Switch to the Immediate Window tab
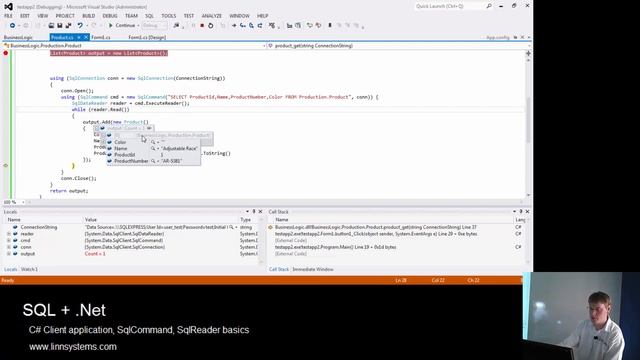The image size is (640, 360). pos(313,269)
